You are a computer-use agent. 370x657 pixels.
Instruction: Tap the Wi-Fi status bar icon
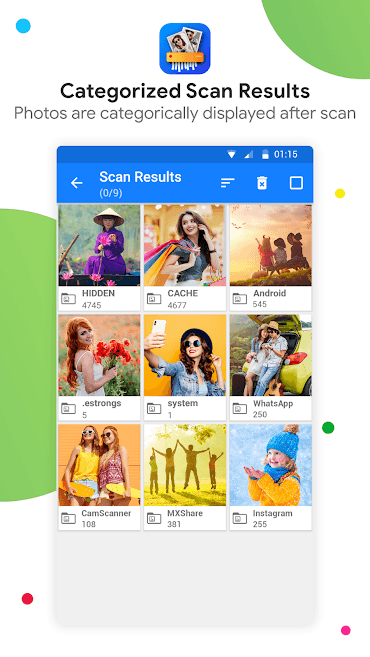click(231, 155)
